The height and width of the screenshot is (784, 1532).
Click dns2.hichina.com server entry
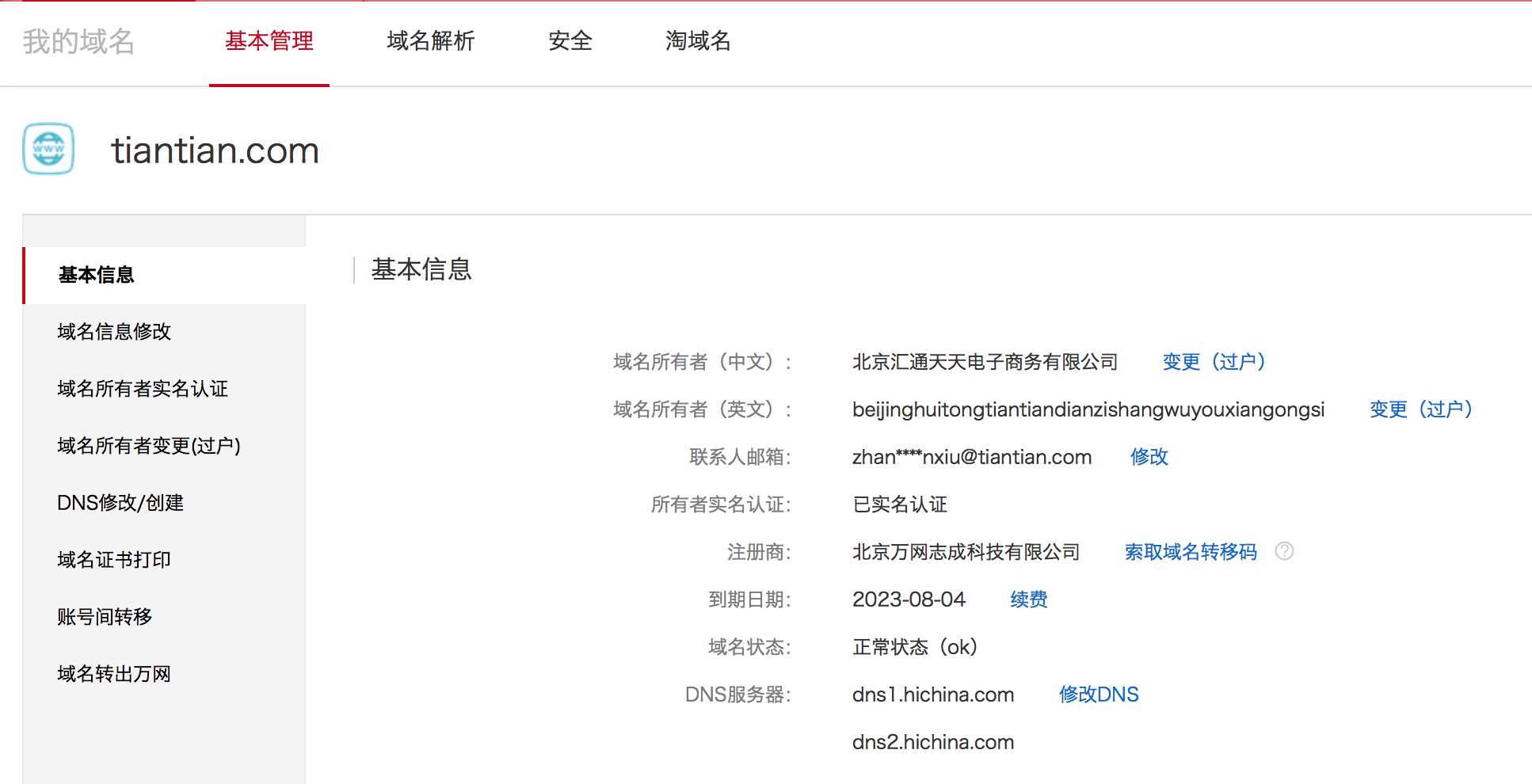pyautogui.click(x=933, y=742)
